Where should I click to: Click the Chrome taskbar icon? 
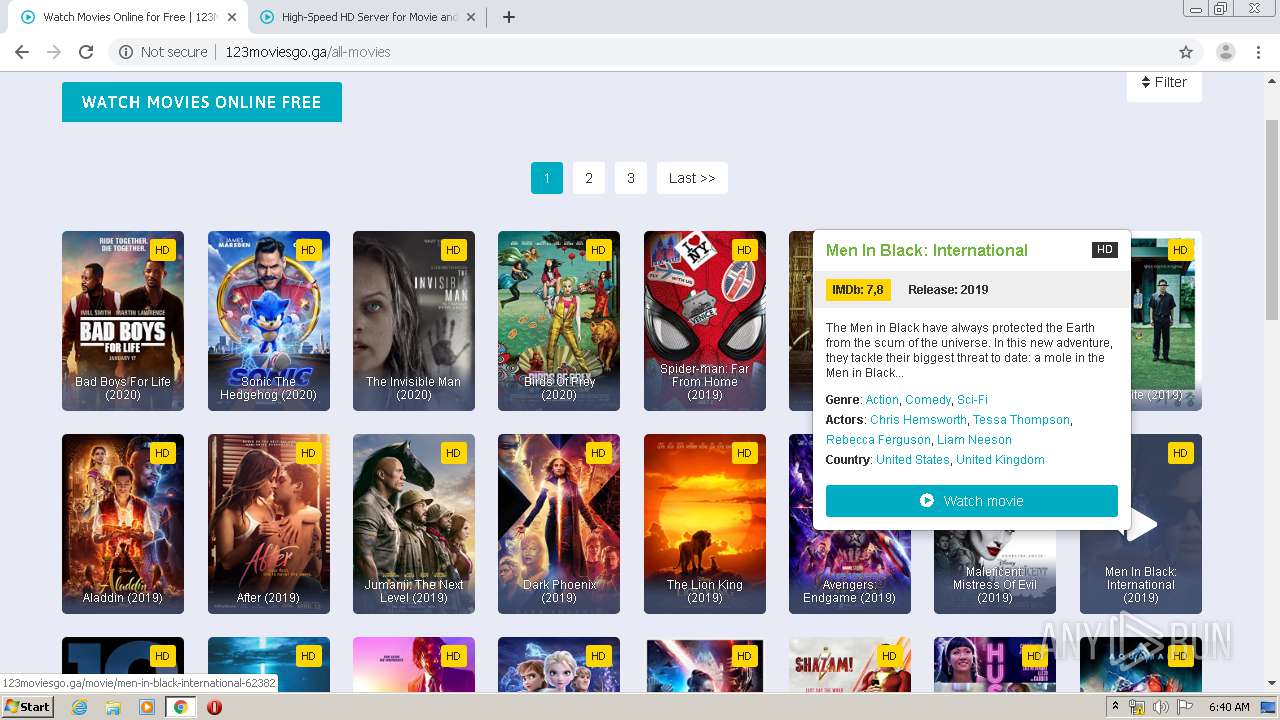181,707
